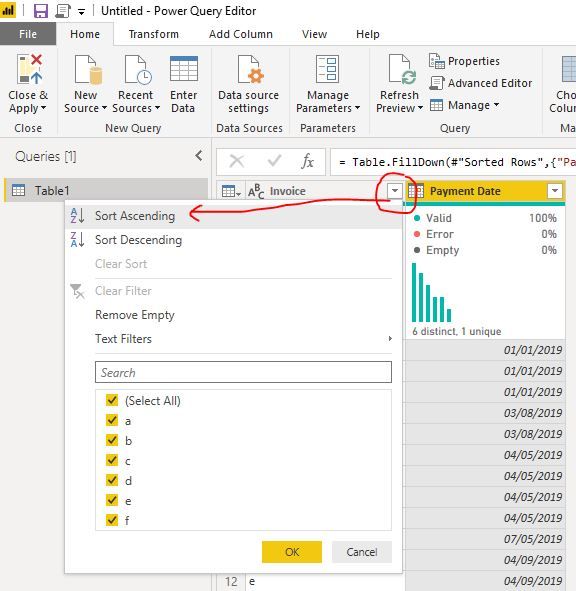Expand the Text Filters submenu arrow

(390, 338)
